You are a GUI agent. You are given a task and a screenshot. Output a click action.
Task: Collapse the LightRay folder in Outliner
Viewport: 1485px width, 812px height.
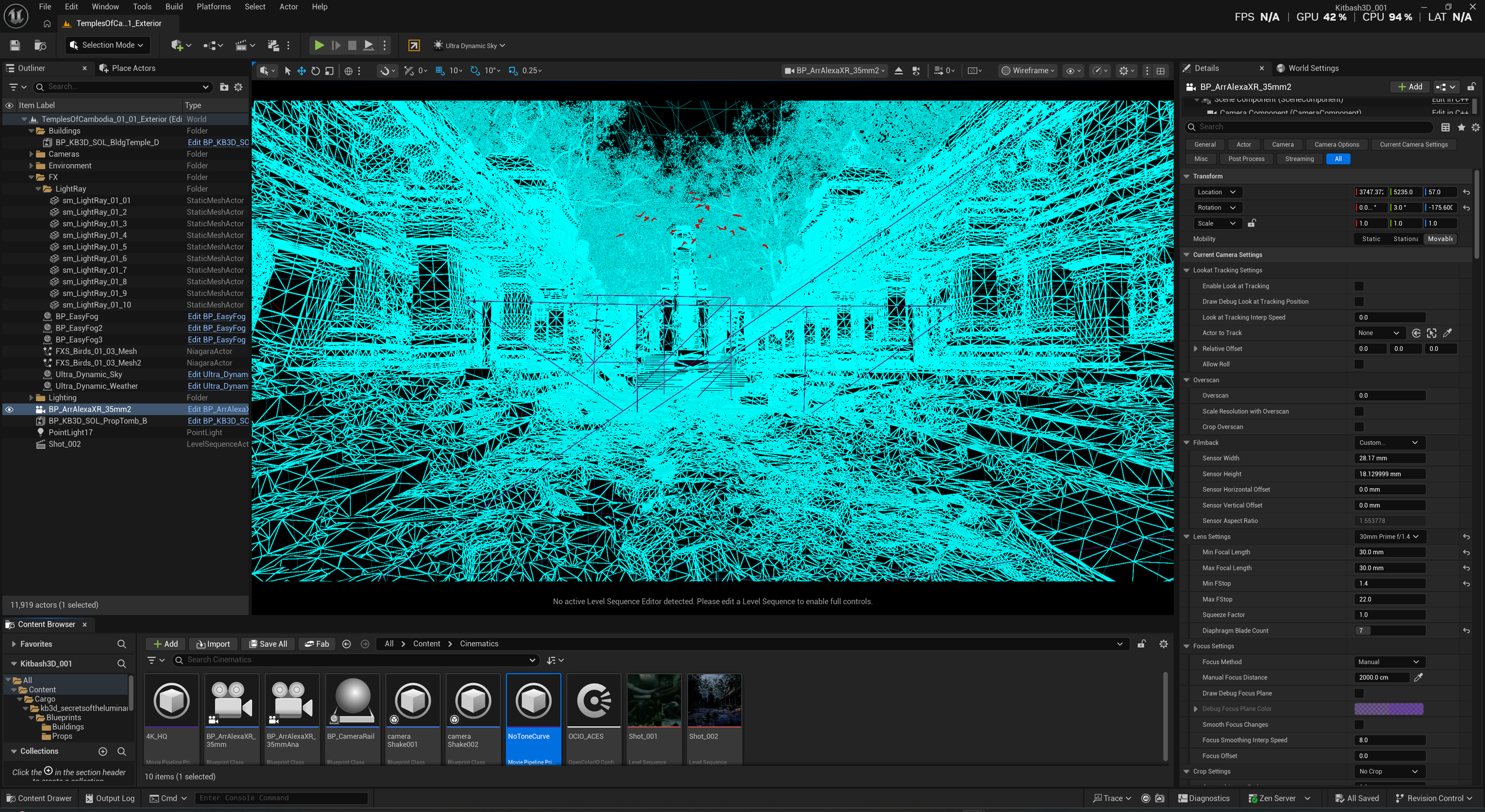tap(39, 189)
